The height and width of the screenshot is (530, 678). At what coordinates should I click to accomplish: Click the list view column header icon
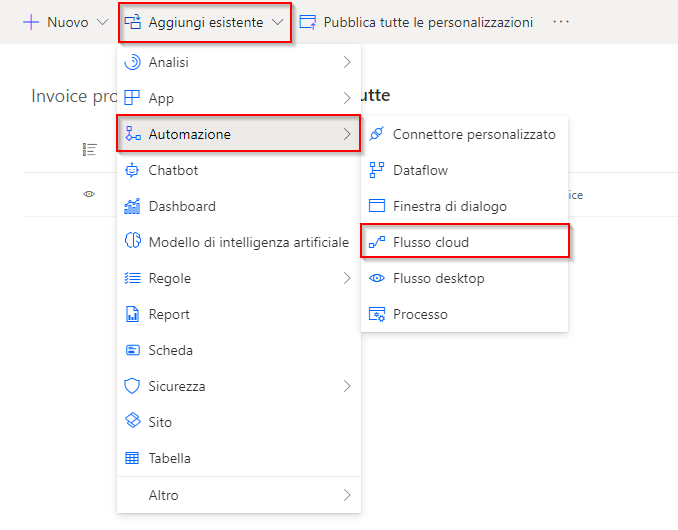[90, 150]
